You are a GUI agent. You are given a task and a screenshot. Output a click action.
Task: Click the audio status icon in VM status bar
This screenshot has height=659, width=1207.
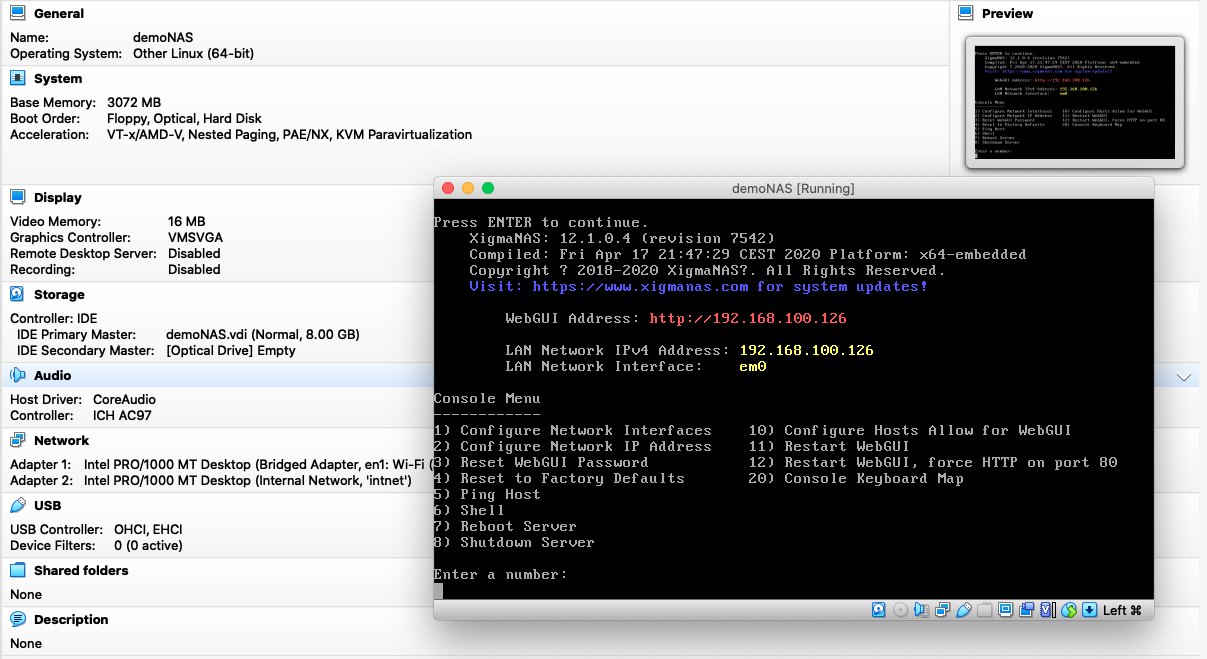921,610
